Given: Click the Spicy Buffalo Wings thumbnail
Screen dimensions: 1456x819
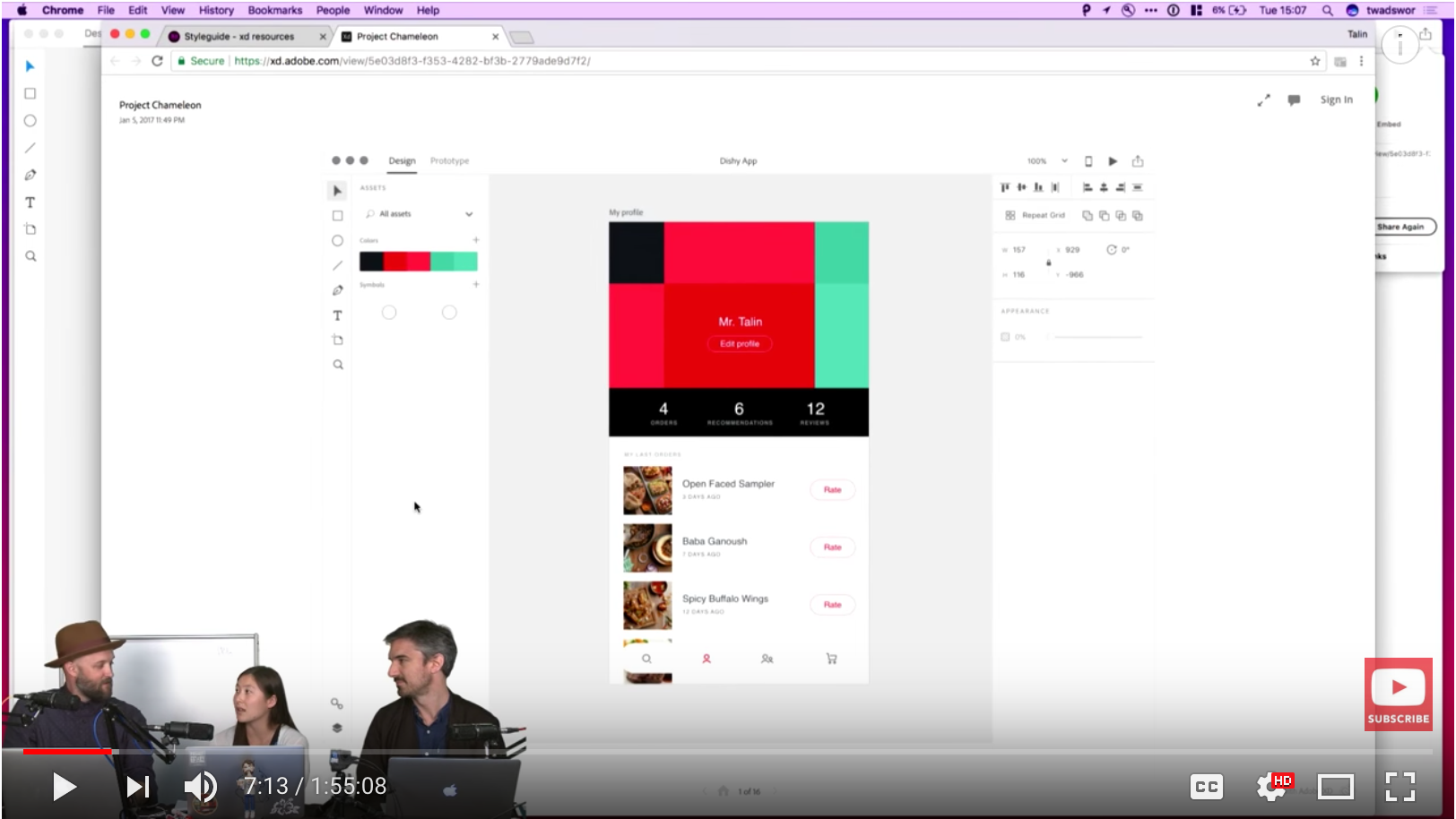Looking at the screenshot, I should coord(647,605).
